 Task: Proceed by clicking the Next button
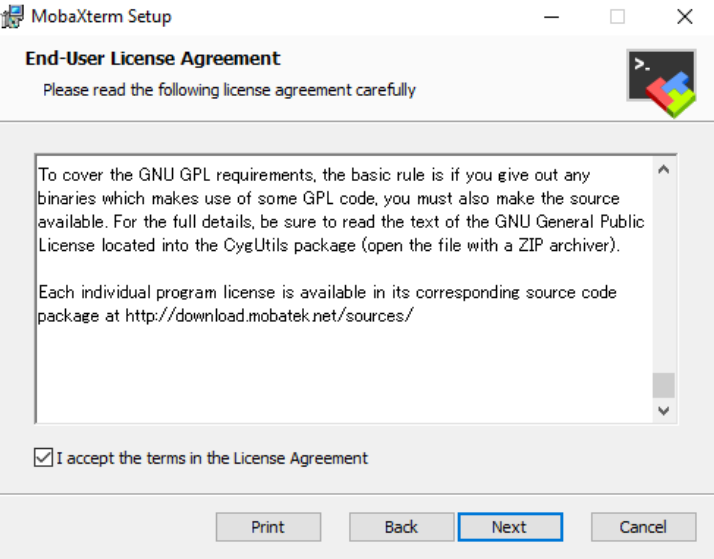tap(509, 527)
